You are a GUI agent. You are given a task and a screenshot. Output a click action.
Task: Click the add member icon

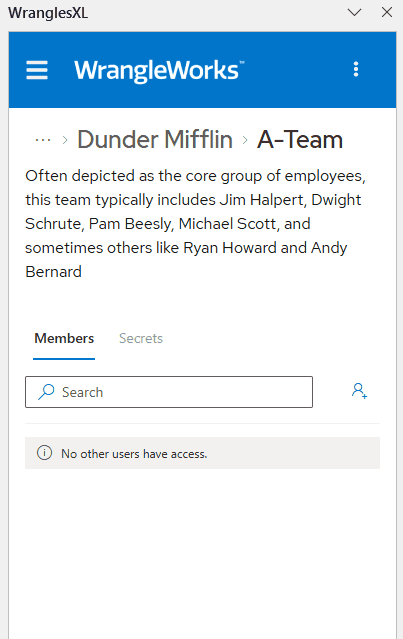pyautogui.click(x=359, y=391)
